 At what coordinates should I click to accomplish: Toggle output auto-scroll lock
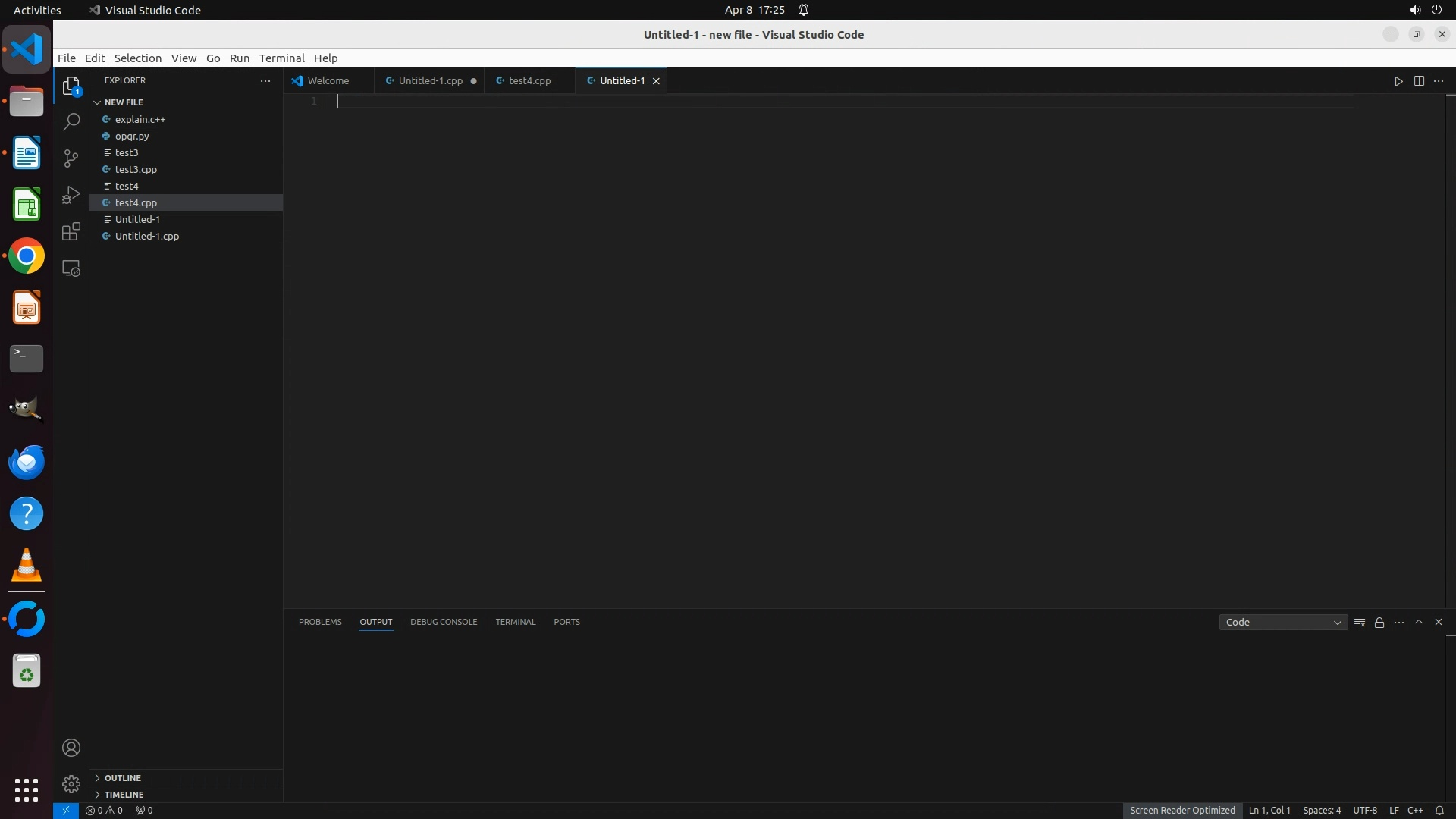[1379, 623]
